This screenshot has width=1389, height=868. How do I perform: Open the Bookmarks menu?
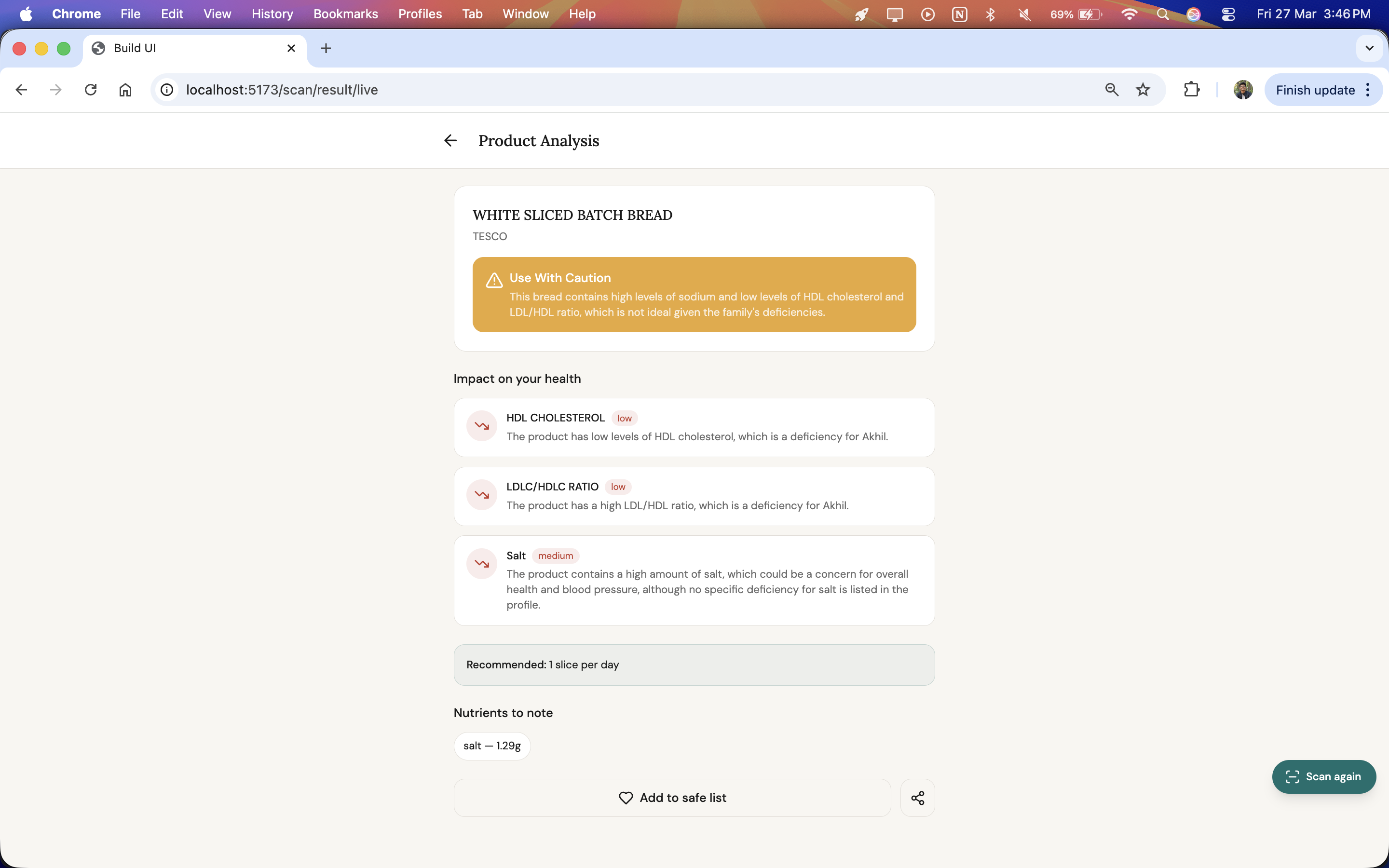(345, 14)
